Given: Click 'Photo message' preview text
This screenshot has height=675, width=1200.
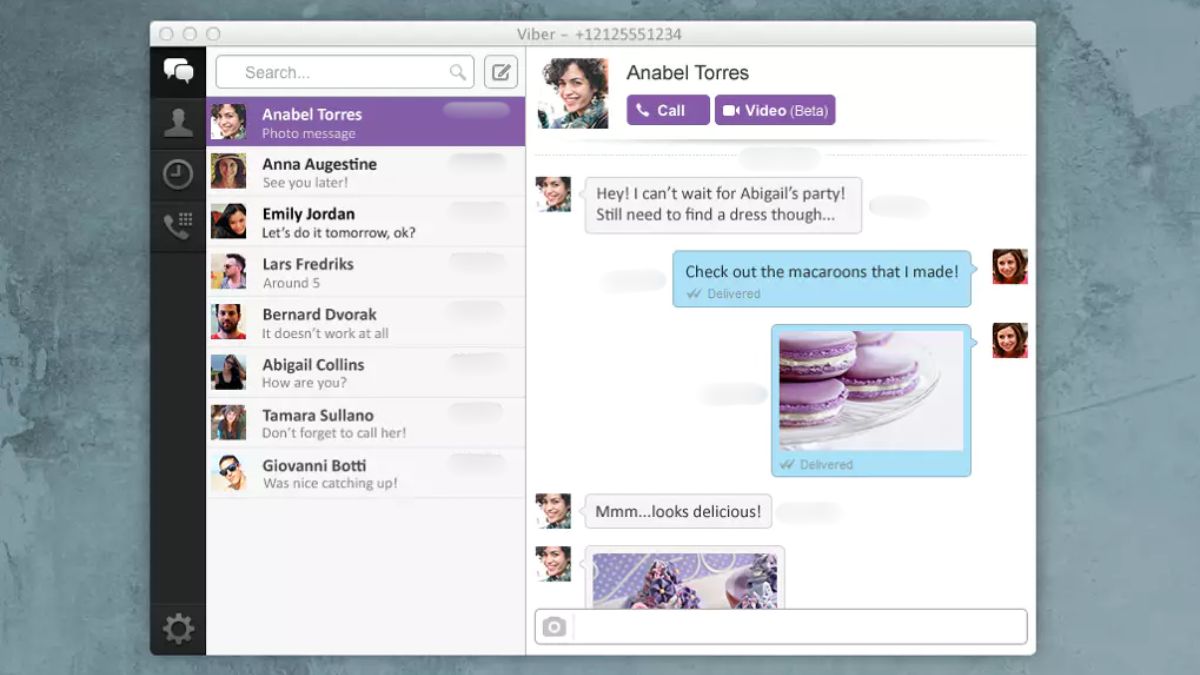Looking at the screenshot, I should click(309, 133).
